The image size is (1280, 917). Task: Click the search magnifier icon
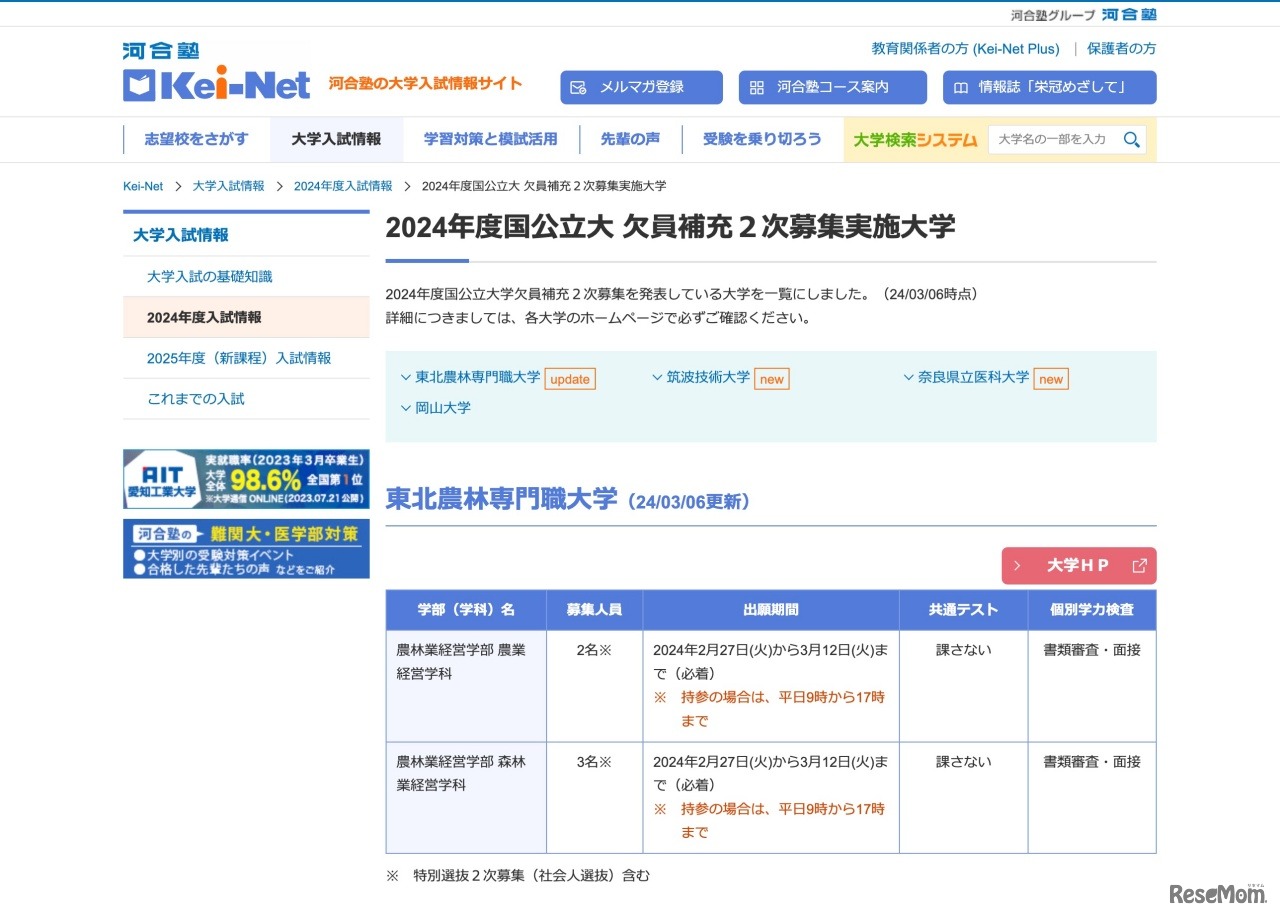[1131, 140]
